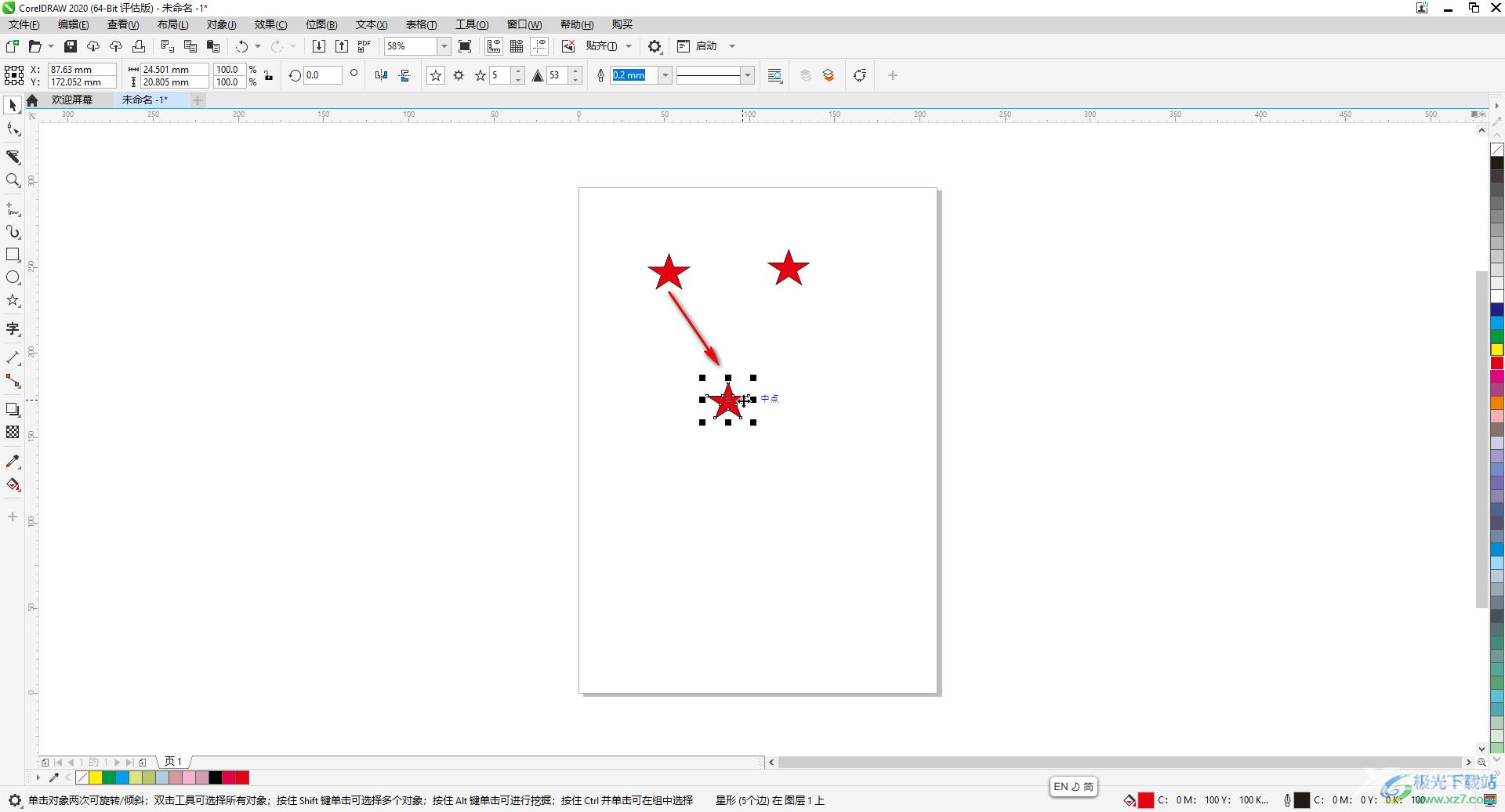Publish to PDF
This screenshot has height=812, width=1505.
coord(364,46)
